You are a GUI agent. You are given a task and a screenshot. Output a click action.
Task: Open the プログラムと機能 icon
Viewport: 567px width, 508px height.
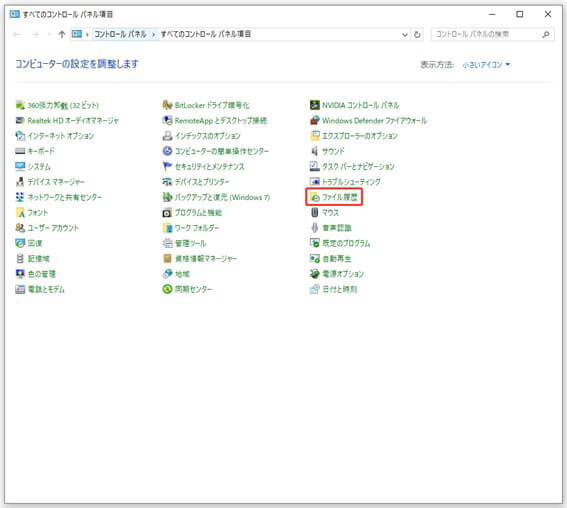167,213
